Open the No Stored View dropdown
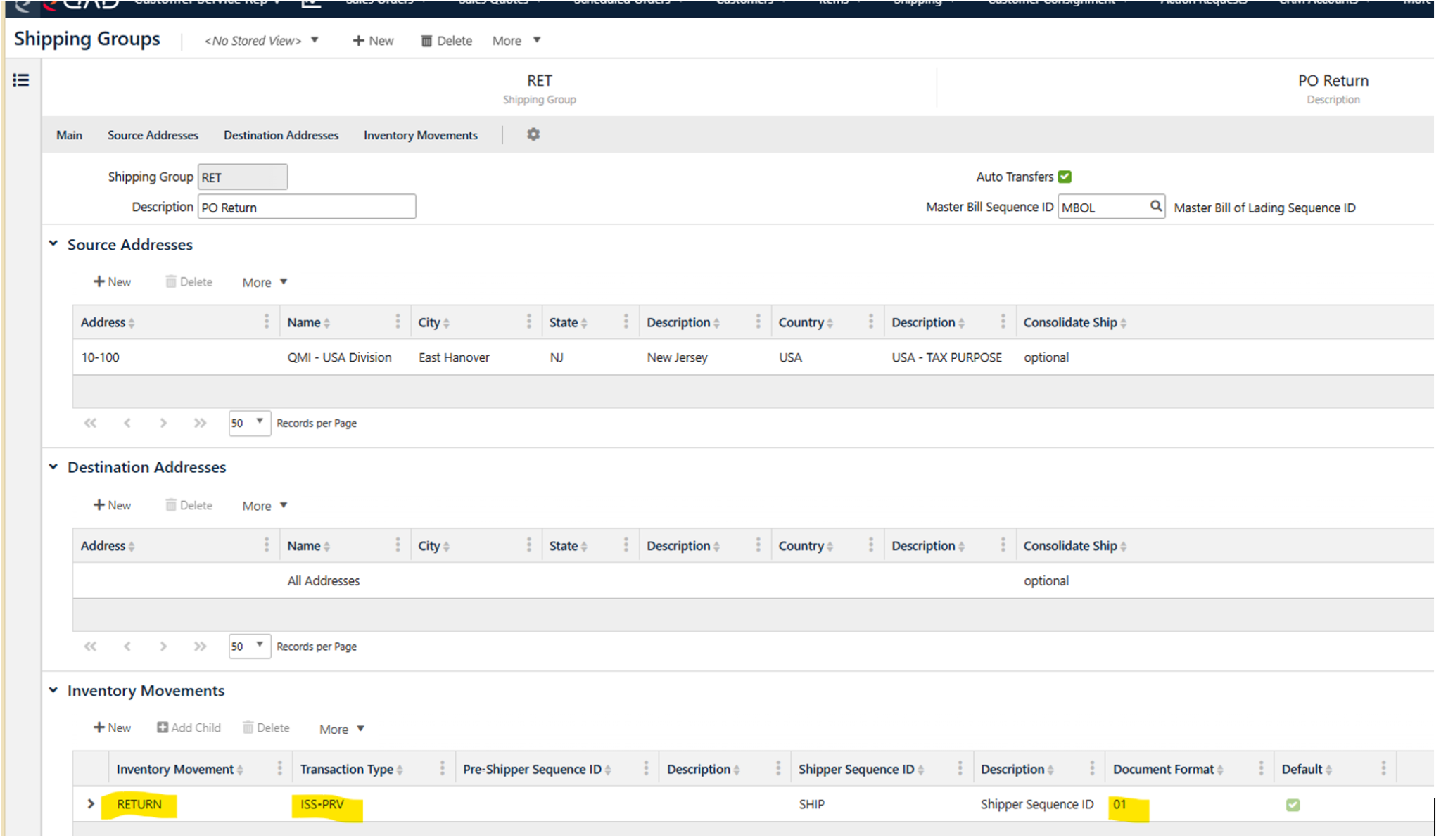Viewport: 1441px width, 840px height. pos(315,40)
